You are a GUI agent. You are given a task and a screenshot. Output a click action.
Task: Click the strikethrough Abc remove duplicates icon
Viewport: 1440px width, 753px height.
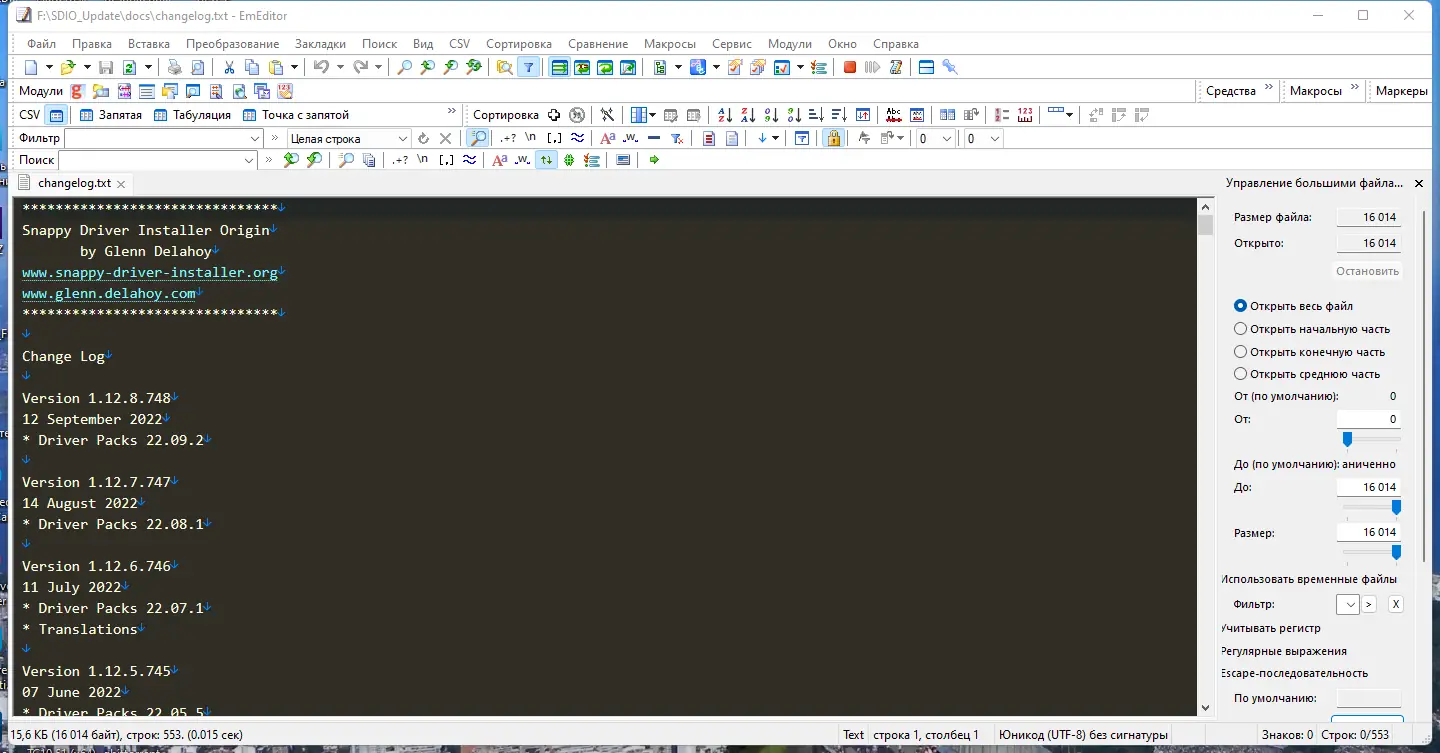[x=893, y=115]
